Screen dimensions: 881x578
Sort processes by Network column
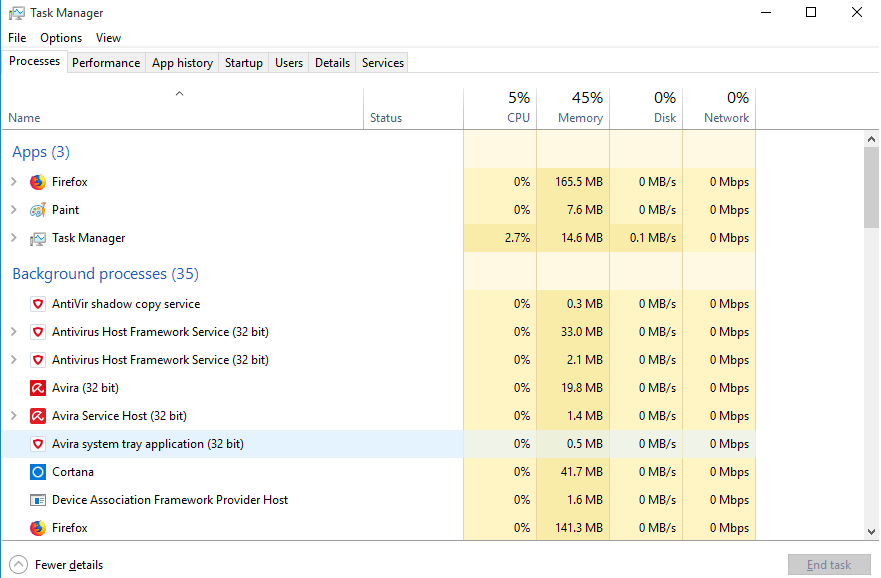(719, 108)
